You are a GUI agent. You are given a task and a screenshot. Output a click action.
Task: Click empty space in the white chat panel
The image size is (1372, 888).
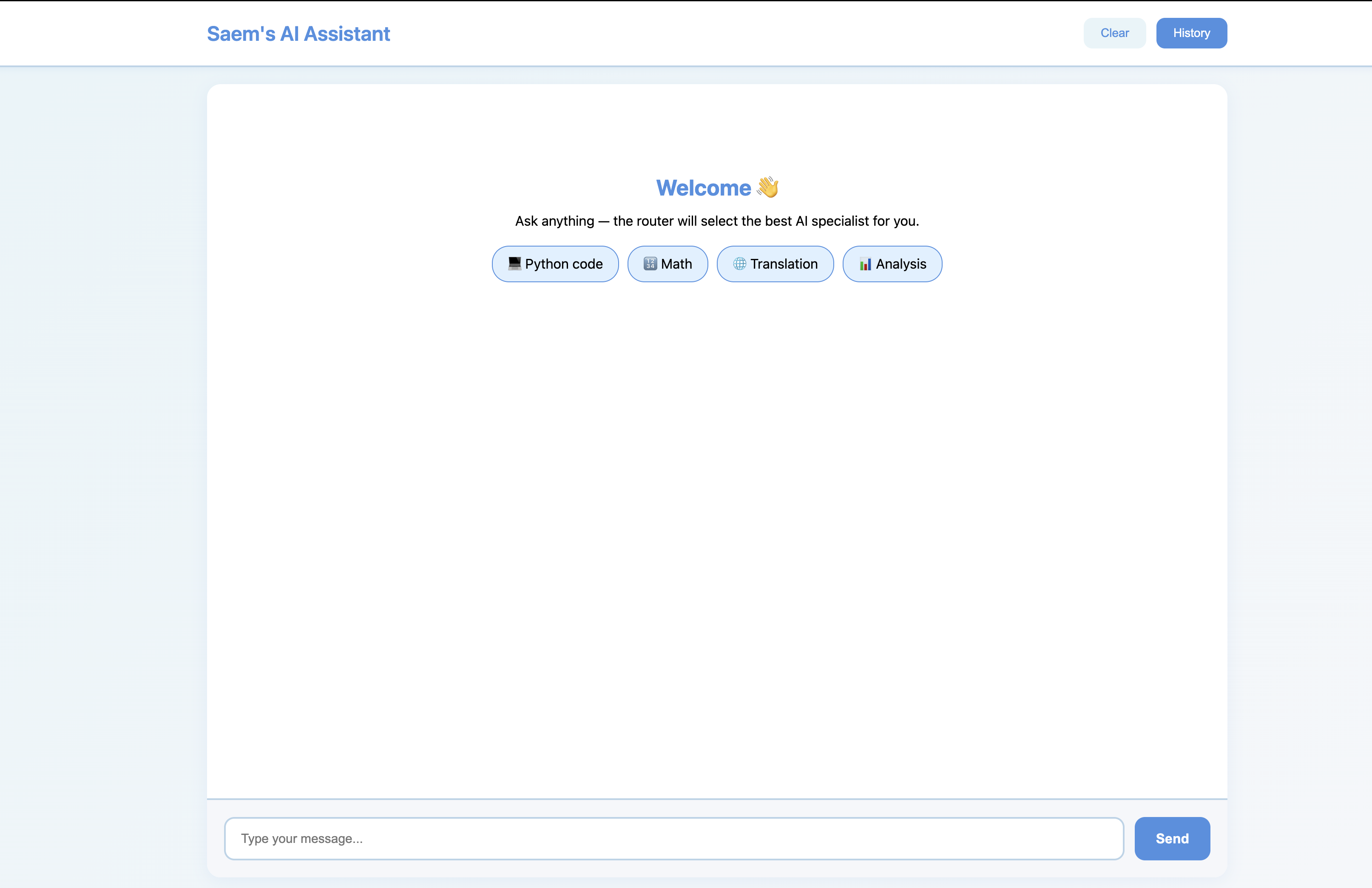(x=716, y=519)
